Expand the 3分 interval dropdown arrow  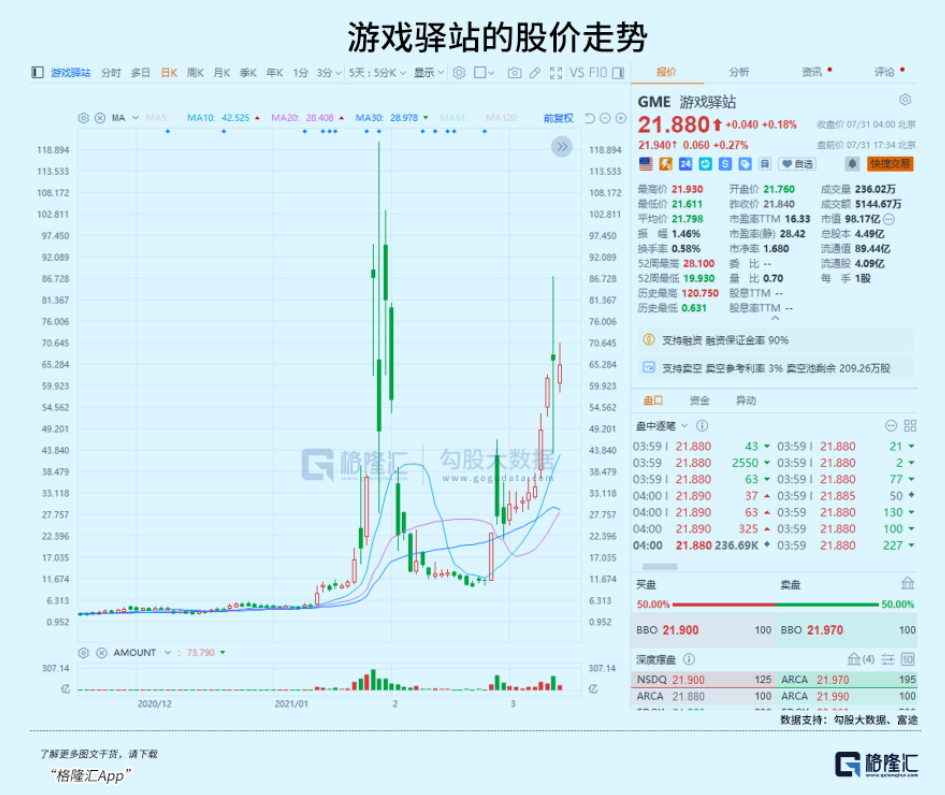click(x=338, y=73)
